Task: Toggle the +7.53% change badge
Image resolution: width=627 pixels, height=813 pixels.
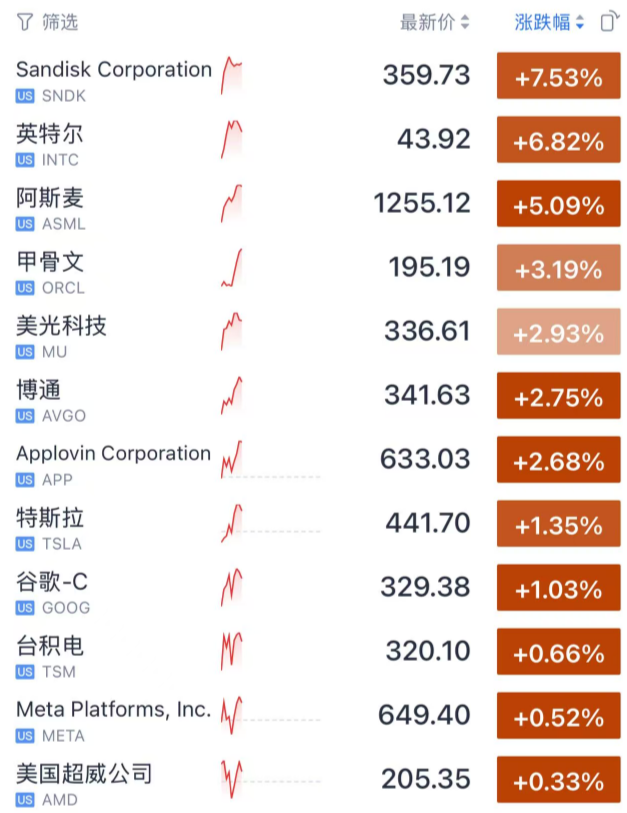Action: coord(558,78)
